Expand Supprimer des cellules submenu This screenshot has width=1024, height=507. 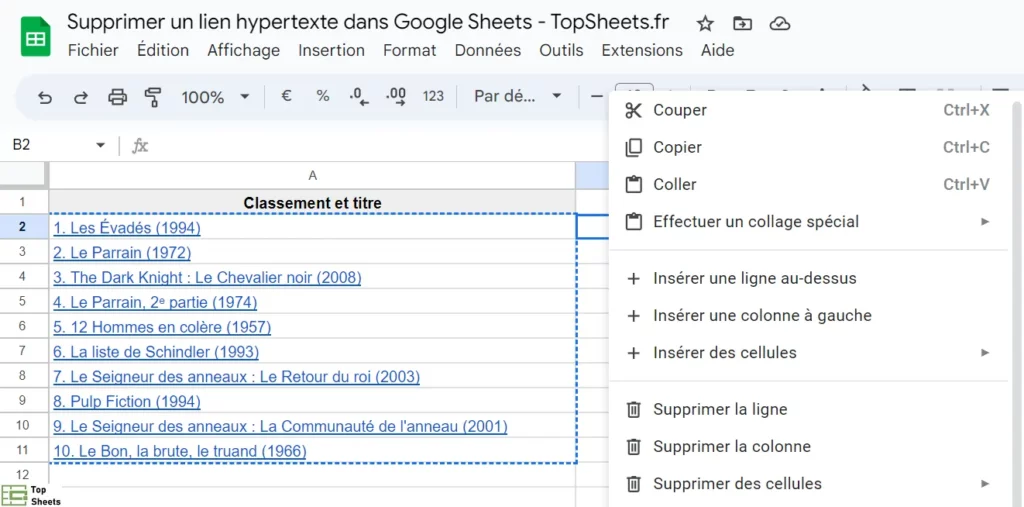click(808, 484)
